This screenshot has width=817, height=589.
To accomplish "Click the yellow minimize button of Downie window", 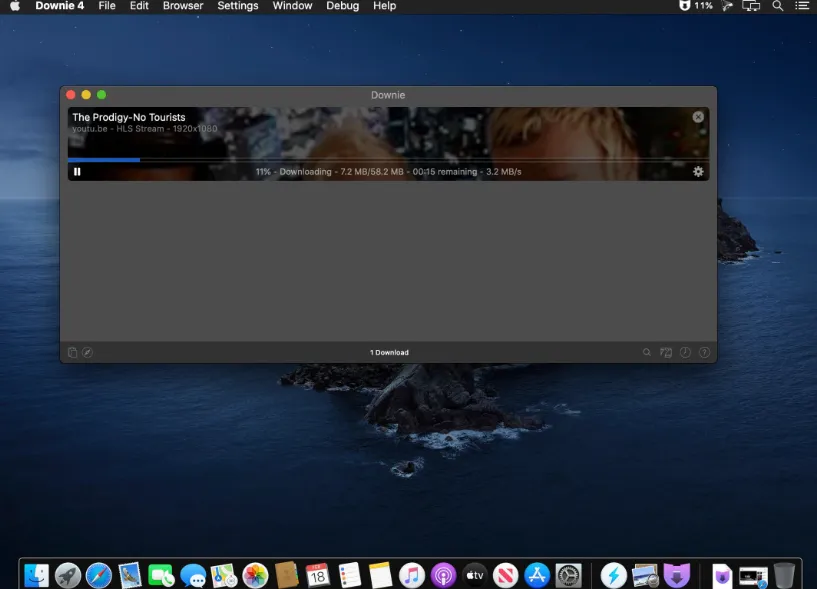I will [x=86, y=94].
